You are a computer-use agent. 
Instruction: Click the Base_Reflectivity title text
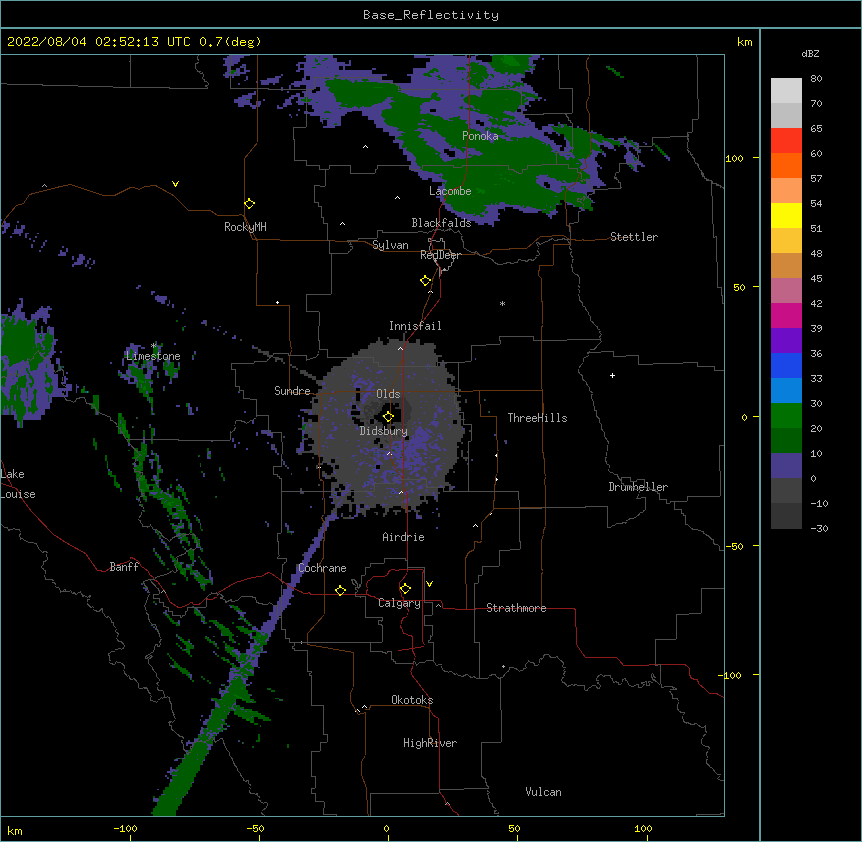pyautogui.click(x=431, y=15)
